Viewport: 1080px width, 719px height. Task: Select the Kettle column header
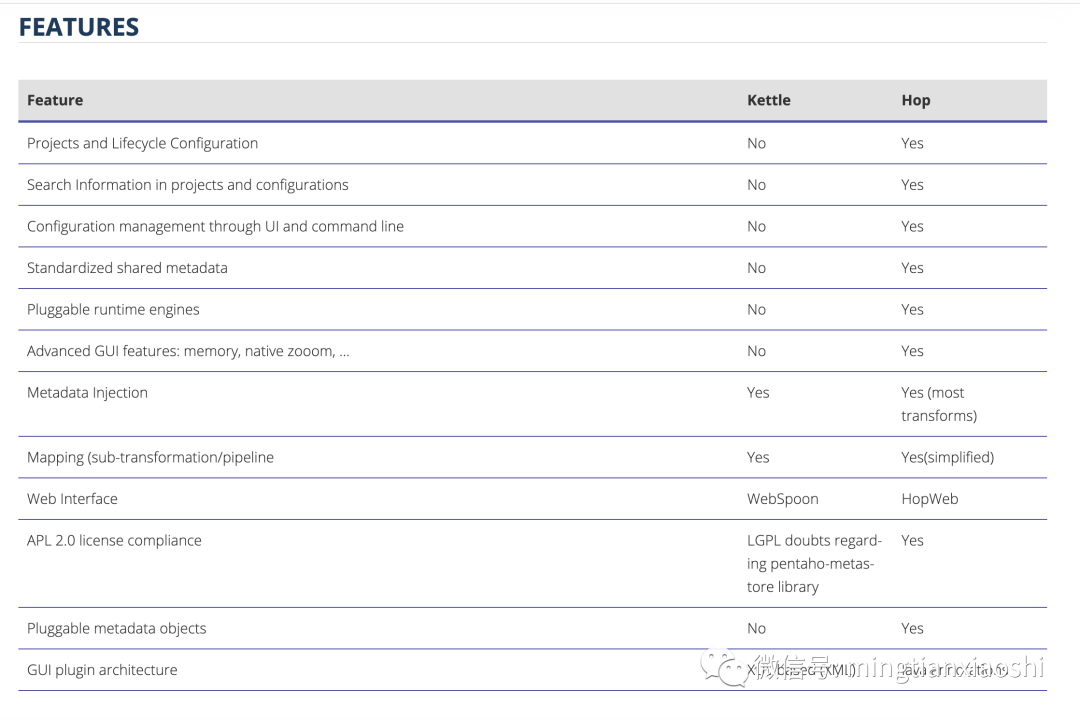(x=768, y=100)
